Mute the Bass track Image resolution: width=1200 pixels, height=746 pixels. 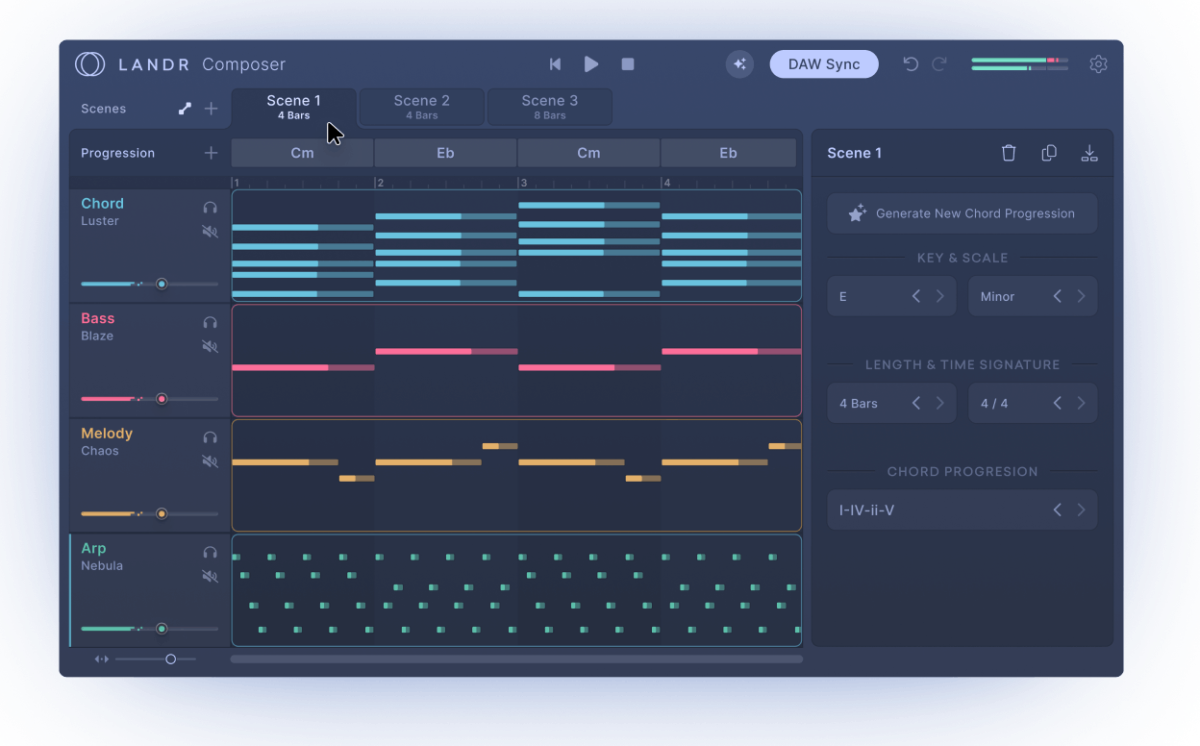(210, 347)
